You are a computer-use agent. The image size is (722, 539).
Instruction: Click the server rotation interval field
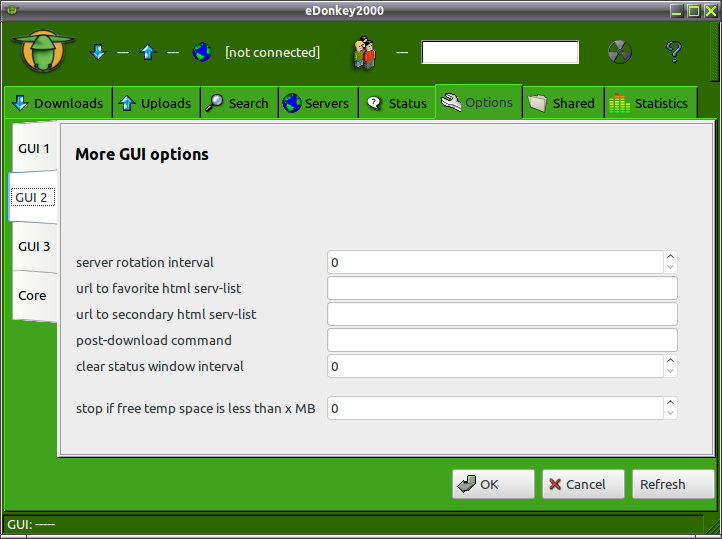[495, 262]
